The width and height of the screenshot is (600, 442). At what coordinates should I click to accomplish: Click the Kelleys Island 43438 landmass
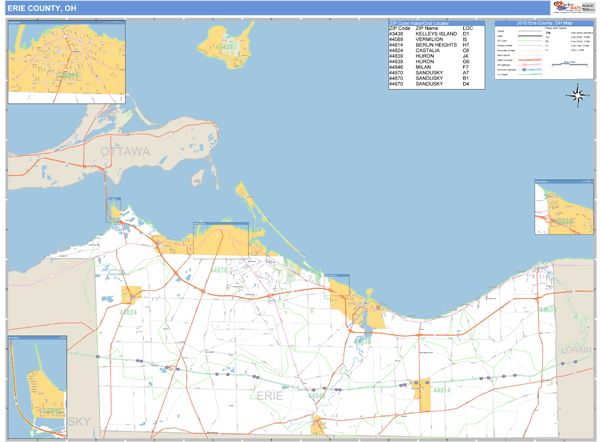[x=221, y=46]
